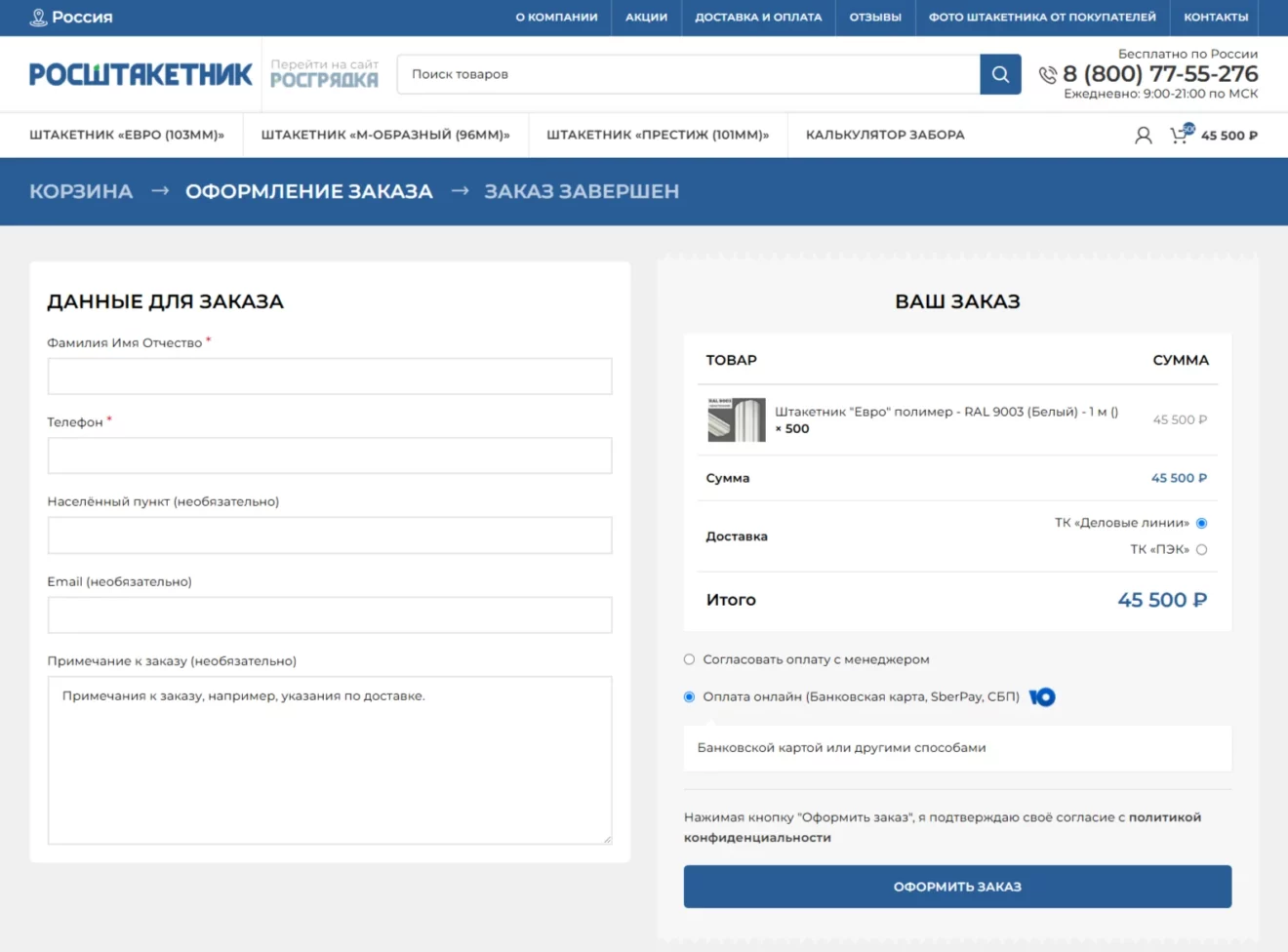Select the ТК «ПЭК» delivery option
This screenshot has width=1288, height=952.
(1201, 549)
